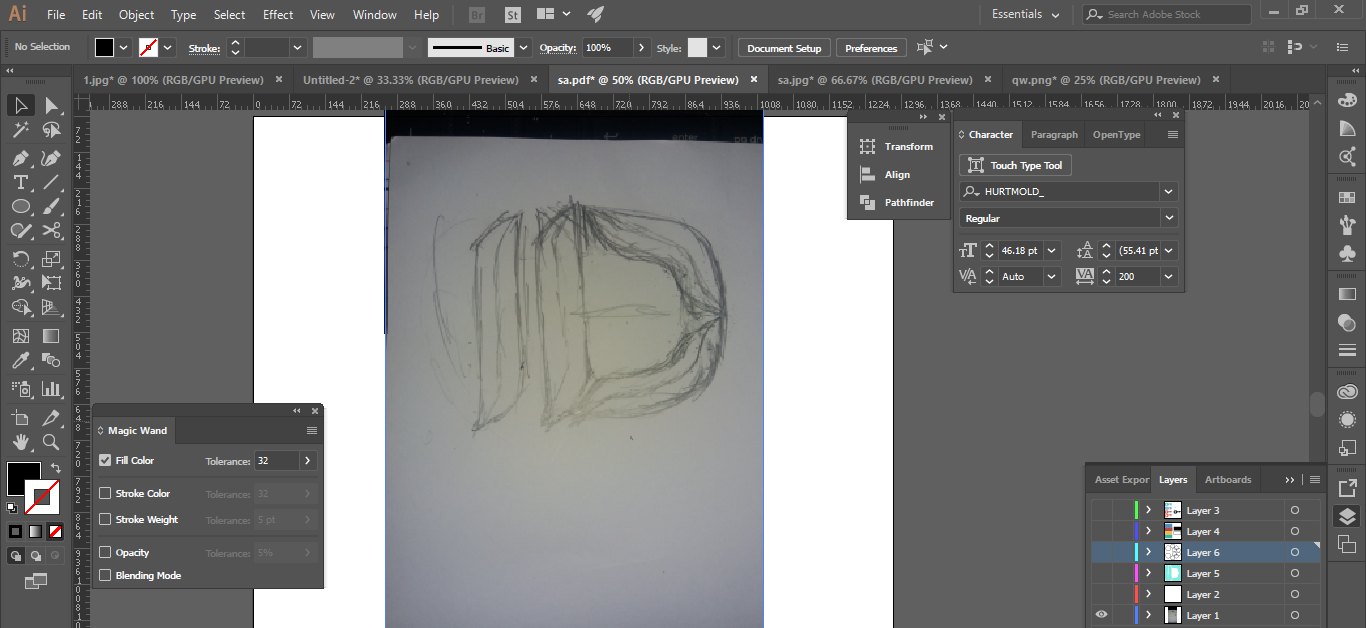Select the Type tool
Screen dimensions: 1366x628
pos(20,182)
